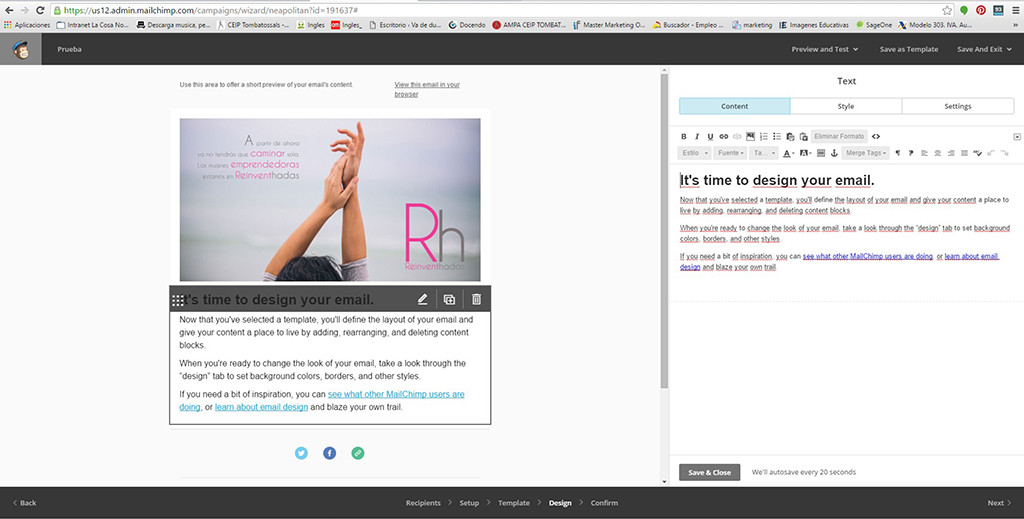Set left-to-right text direction
Screen dimensions: 1024x519
(x=898, y=153)
